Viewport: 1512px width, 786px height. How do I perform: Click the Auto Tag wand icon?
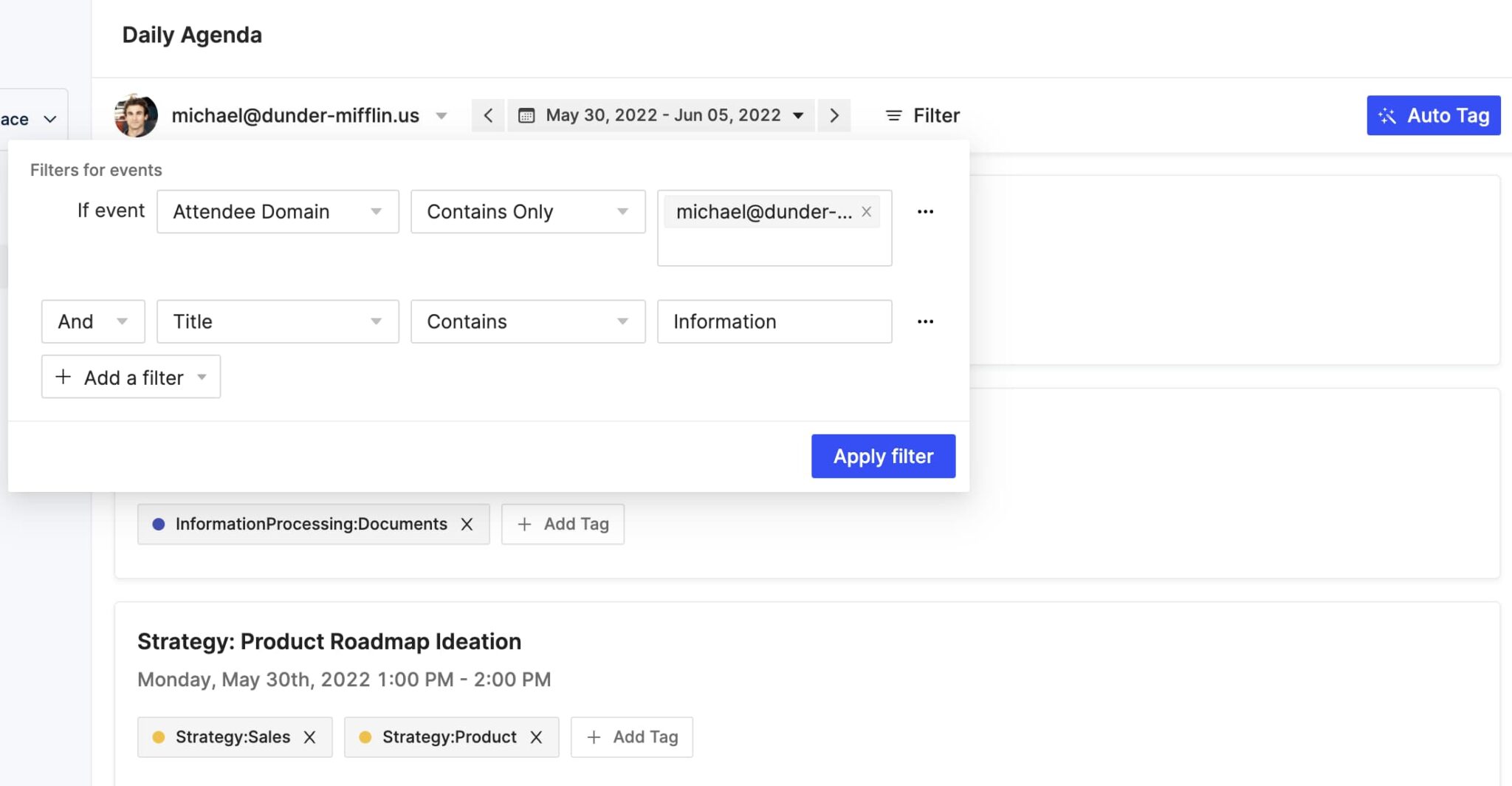[x=1388, y=115]
